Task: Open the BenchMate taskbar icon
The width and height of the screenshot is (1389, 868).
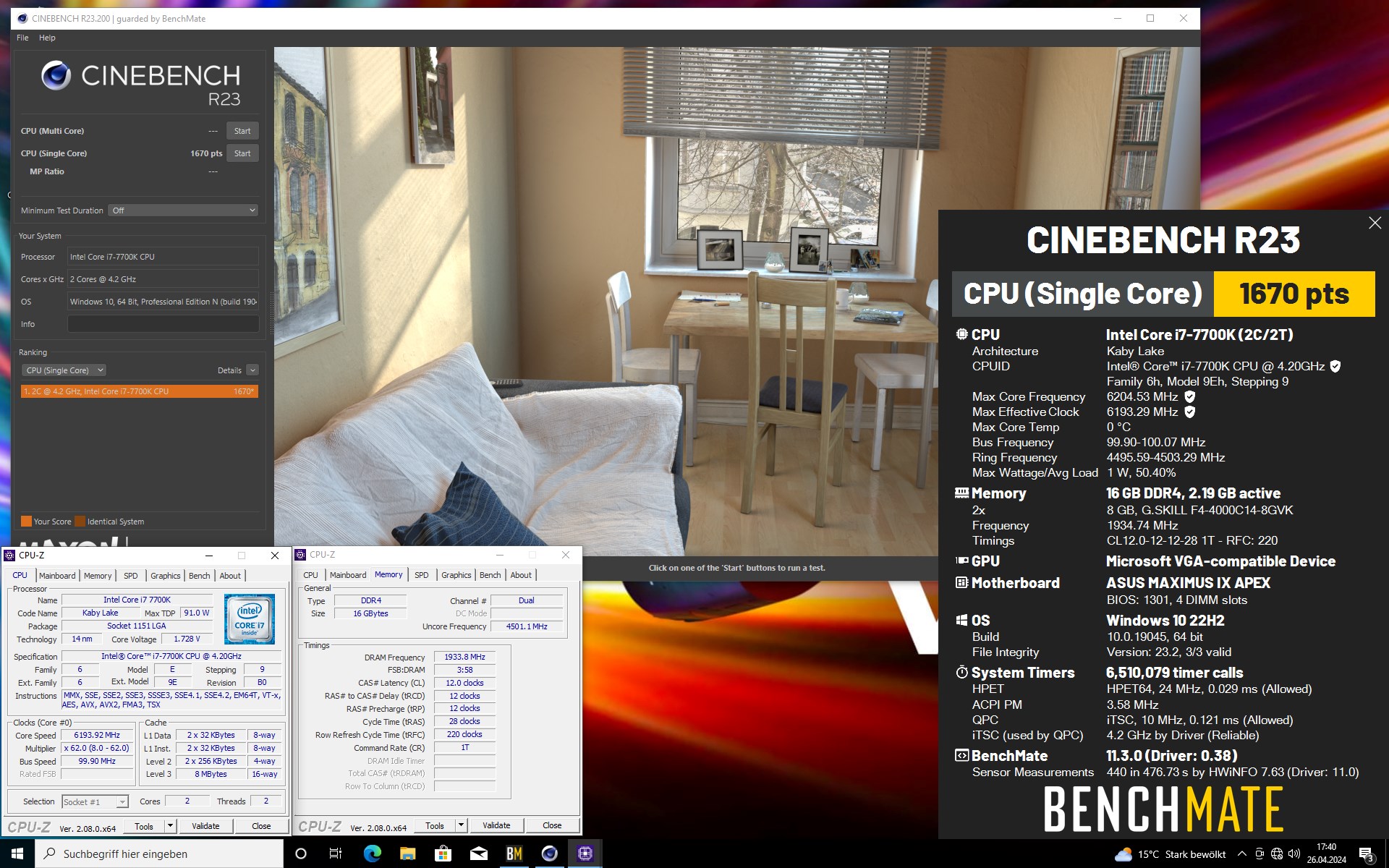Action: coord(514,854)
